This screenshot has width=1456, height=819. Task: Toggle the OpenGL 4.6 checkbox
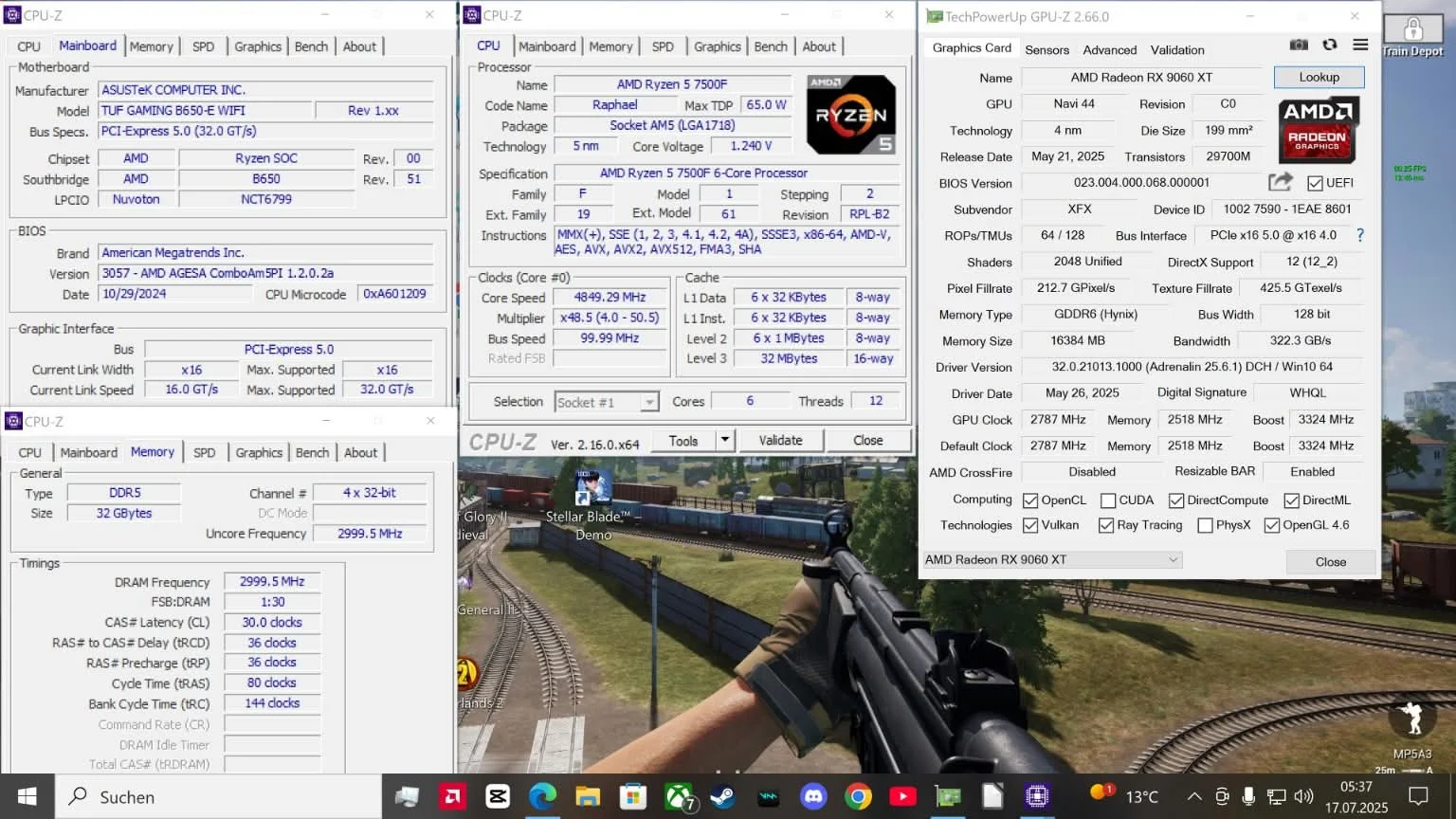[x=1272, y=524]
